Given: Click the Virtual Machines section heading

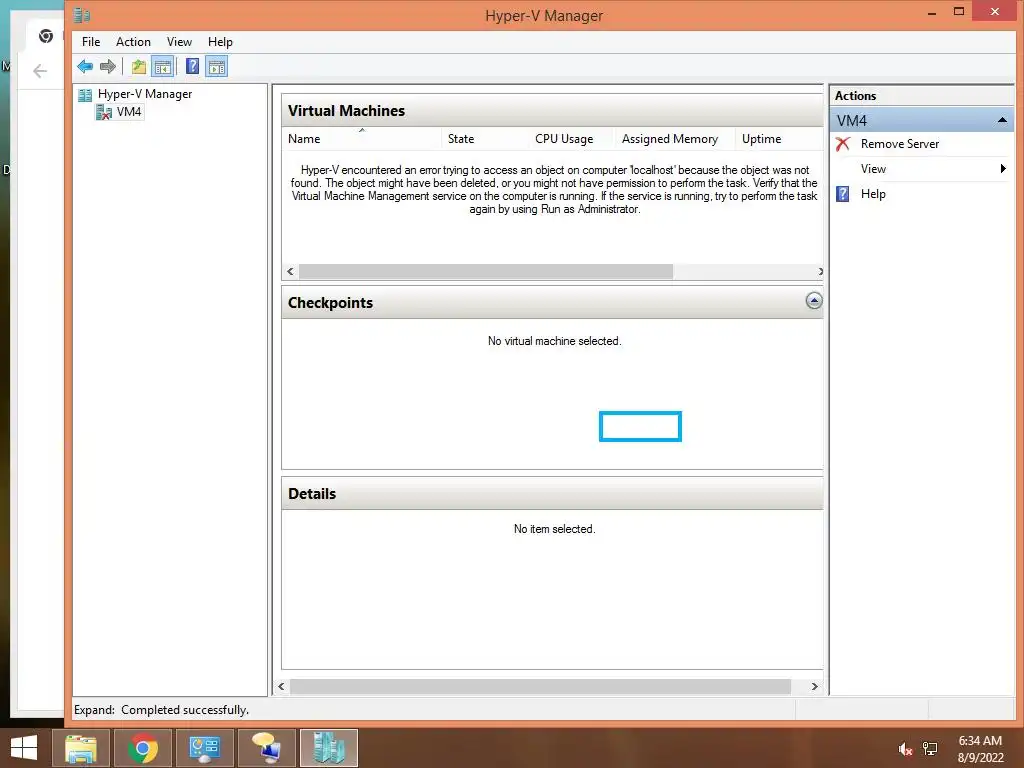Looking at the screenshot, I should coord(346,111).
